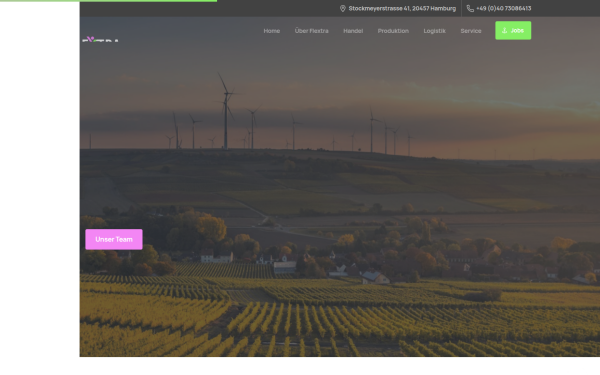Open the Über Flextra menu
This screenshot has width=600, height=375.
pos(311,31)
